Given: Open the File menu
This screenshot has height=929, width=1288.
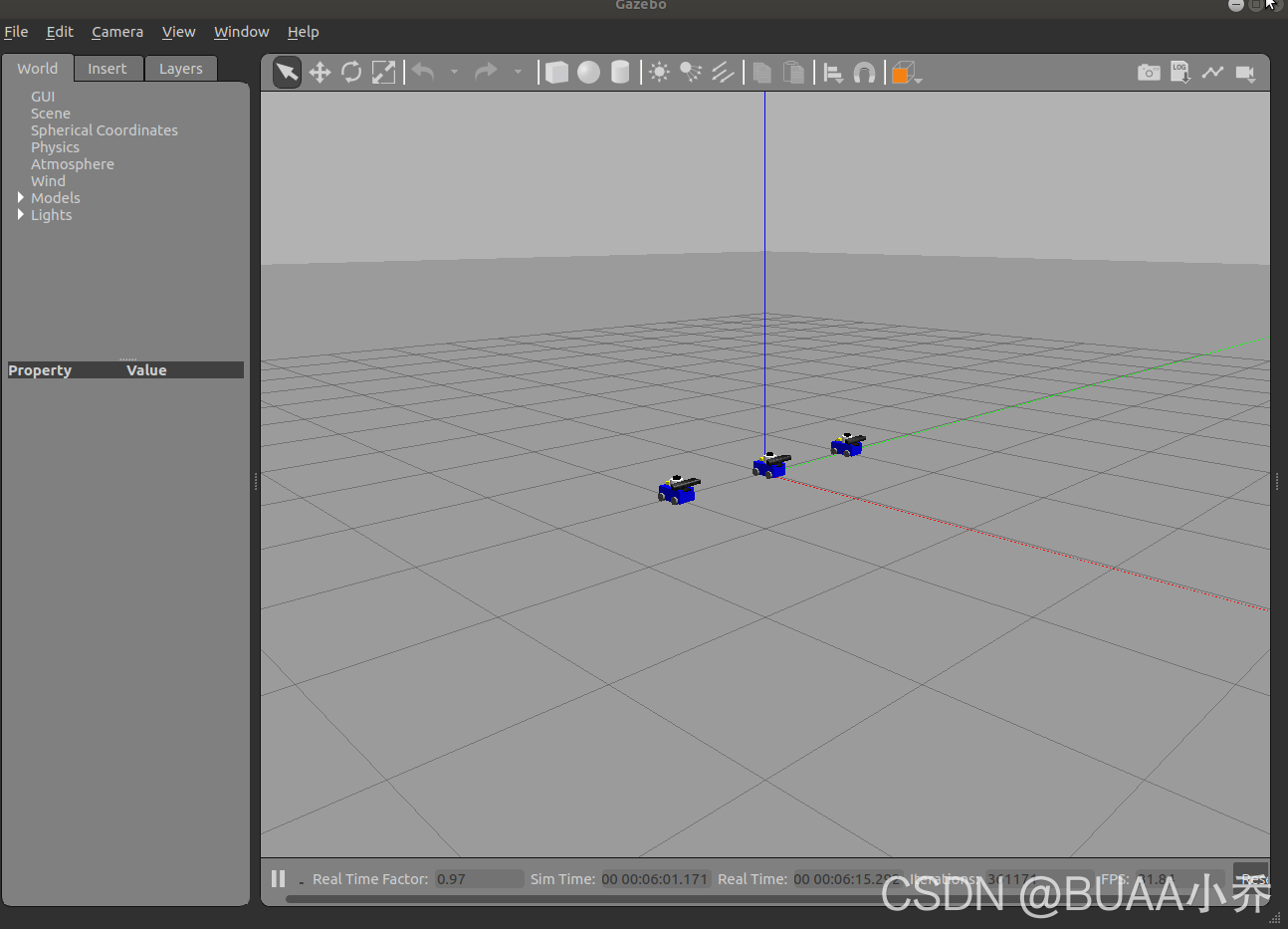Looking at the screenshot, I should [16, 32].
